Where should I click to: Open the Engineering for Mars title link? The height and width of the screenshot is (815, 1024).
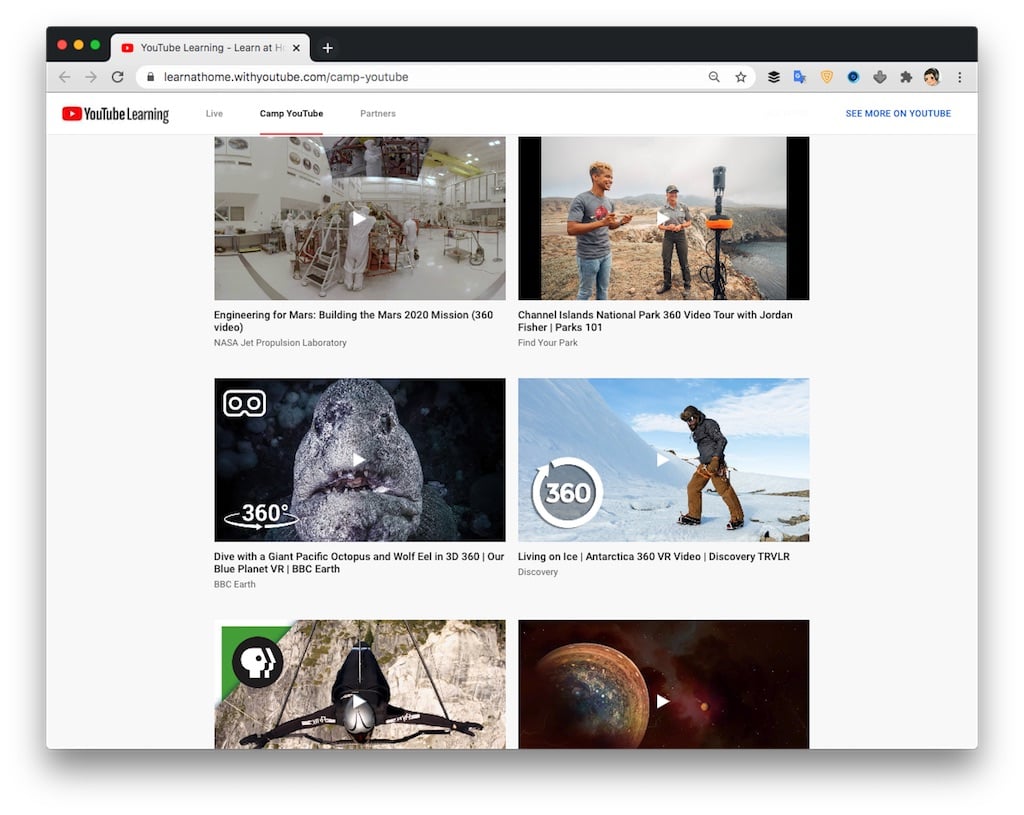point(353,321)
